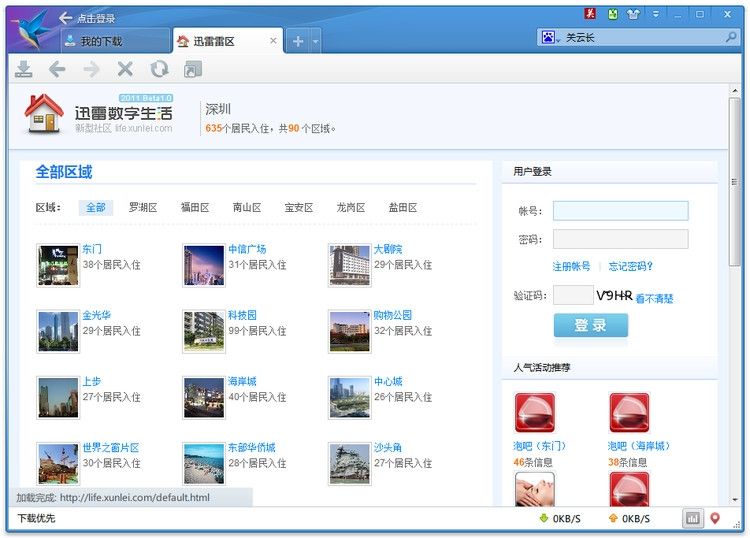Open the 科技园 community thumbnail
The height and width of the screenshot is (538, 750).
204,330
